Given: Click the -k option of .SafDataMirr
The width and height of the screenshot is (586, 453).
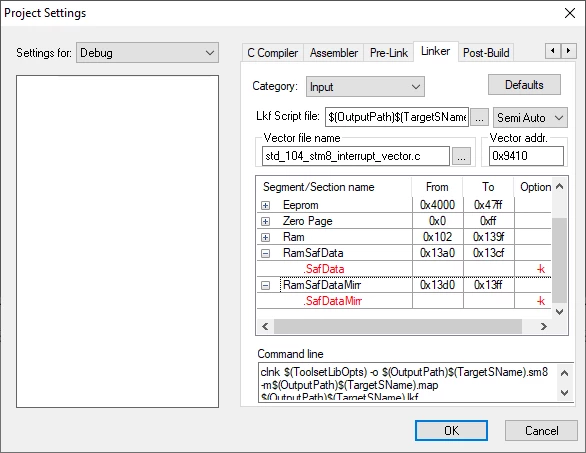Looking at the screenshot, I should (540, 301).
